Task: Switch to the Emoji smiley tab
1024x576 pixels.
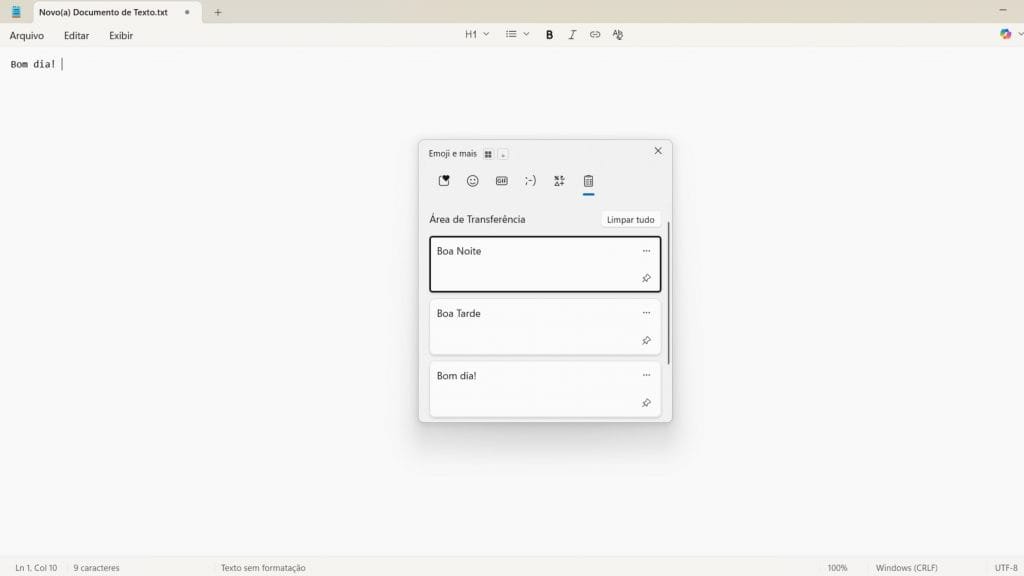Action: 473,181
